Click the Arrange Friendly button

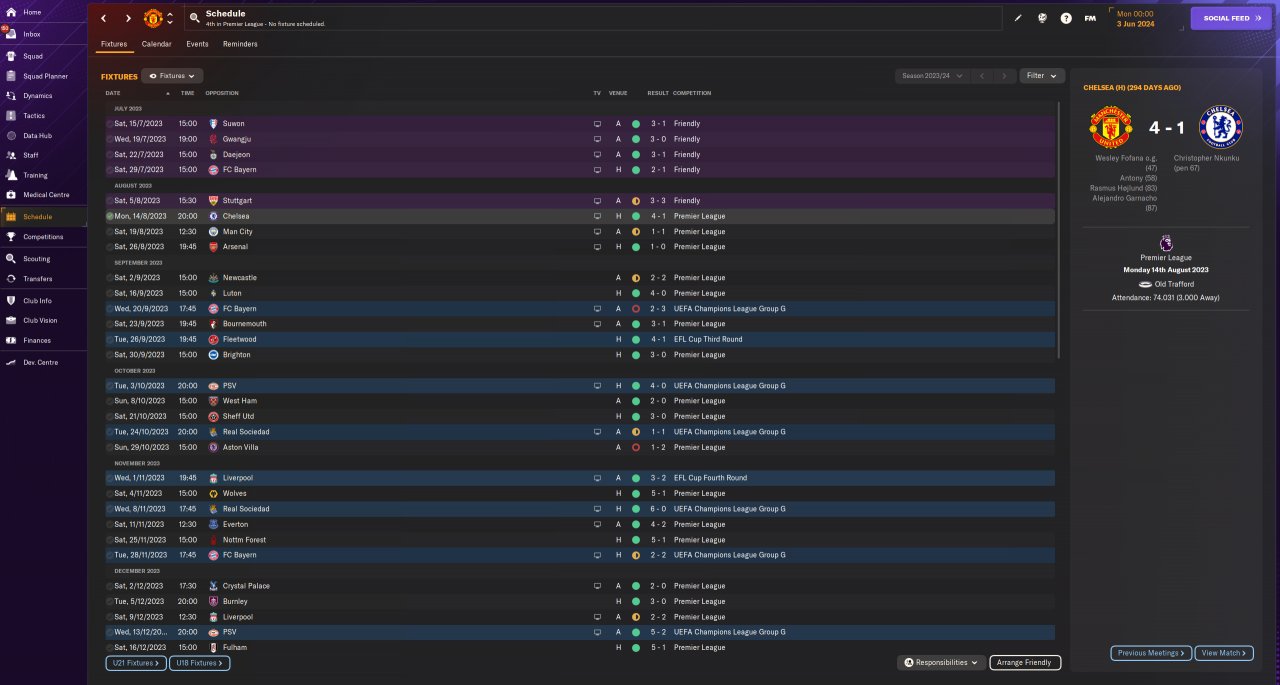tap(1025, 662)
